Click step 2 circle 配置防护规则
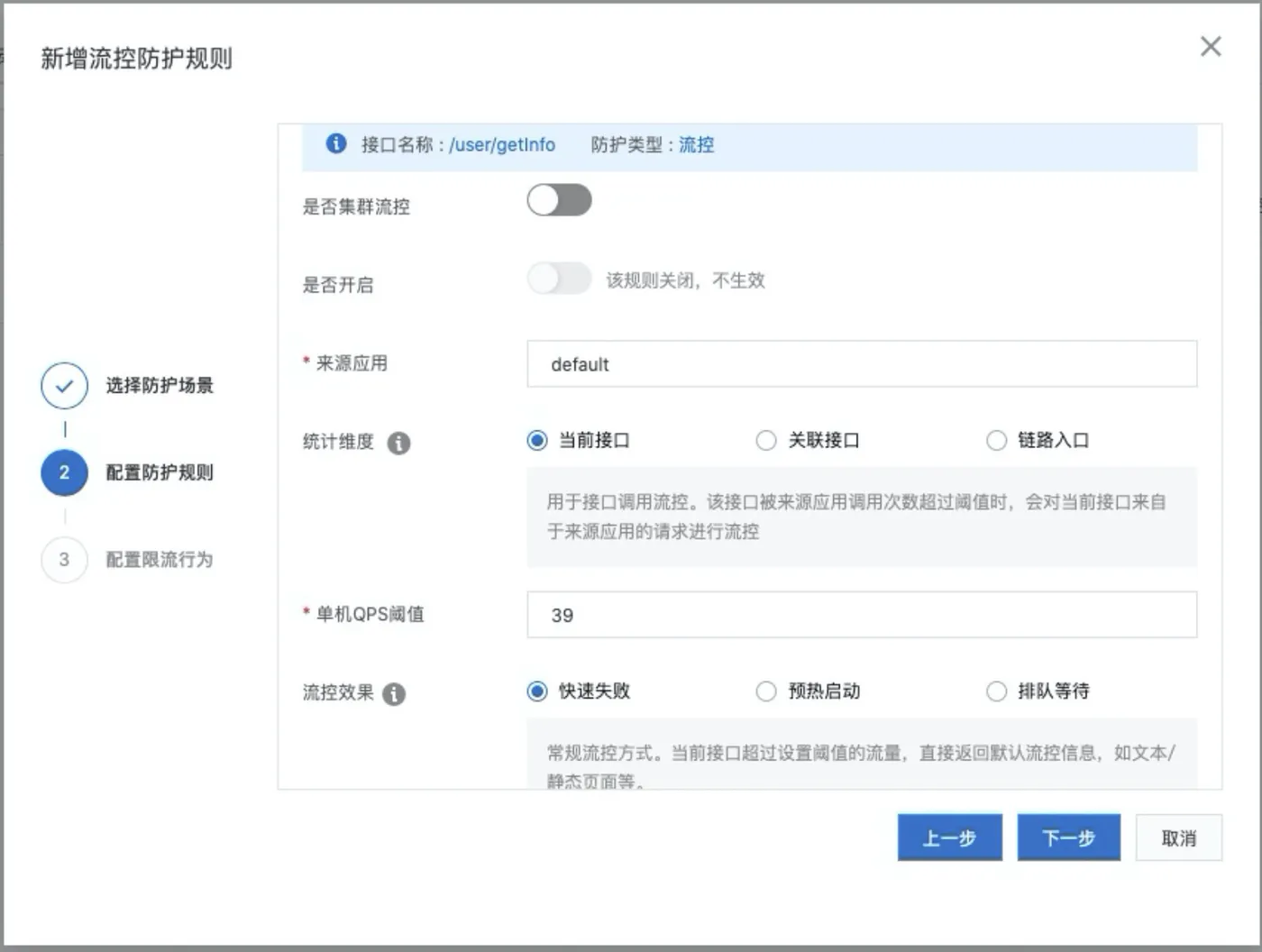 tap(64, 472)
